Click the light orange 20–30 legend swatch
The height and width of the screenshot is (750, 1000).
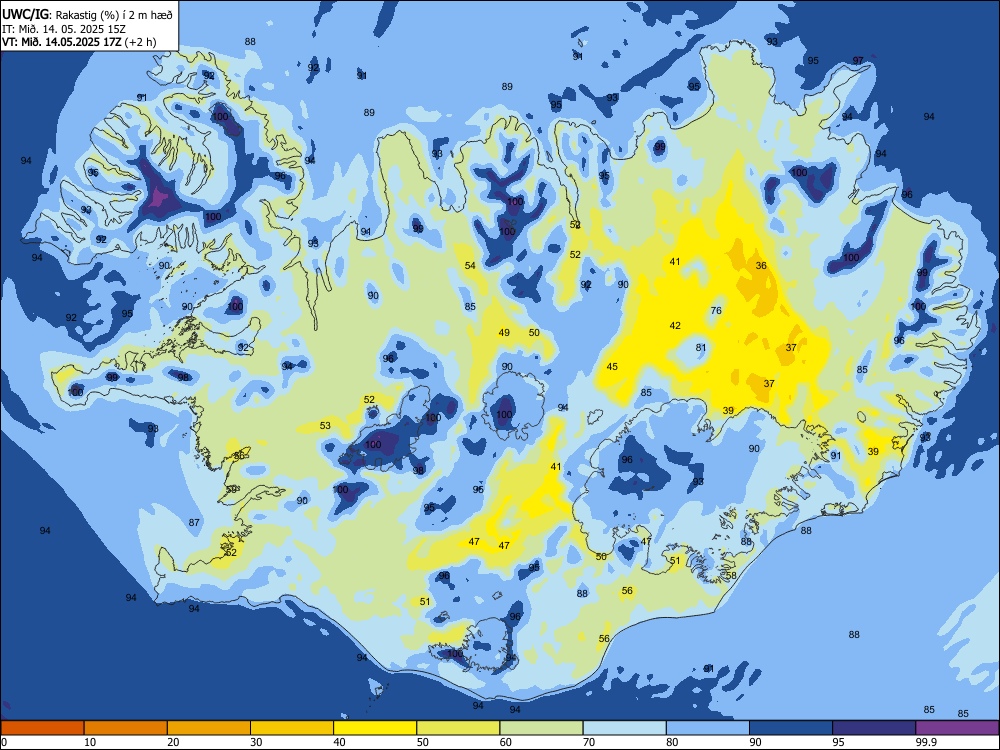coord(209,728)
